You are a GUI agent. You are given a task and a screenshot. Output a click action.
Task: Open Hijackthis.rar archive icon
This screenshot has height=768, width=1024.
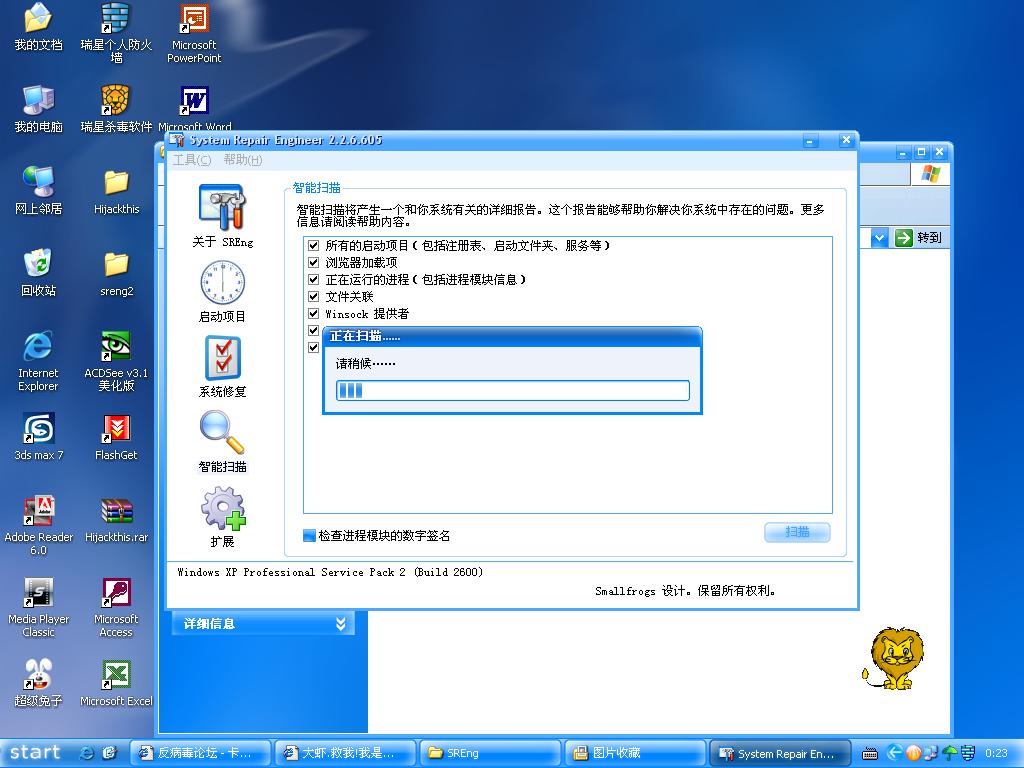116,520
